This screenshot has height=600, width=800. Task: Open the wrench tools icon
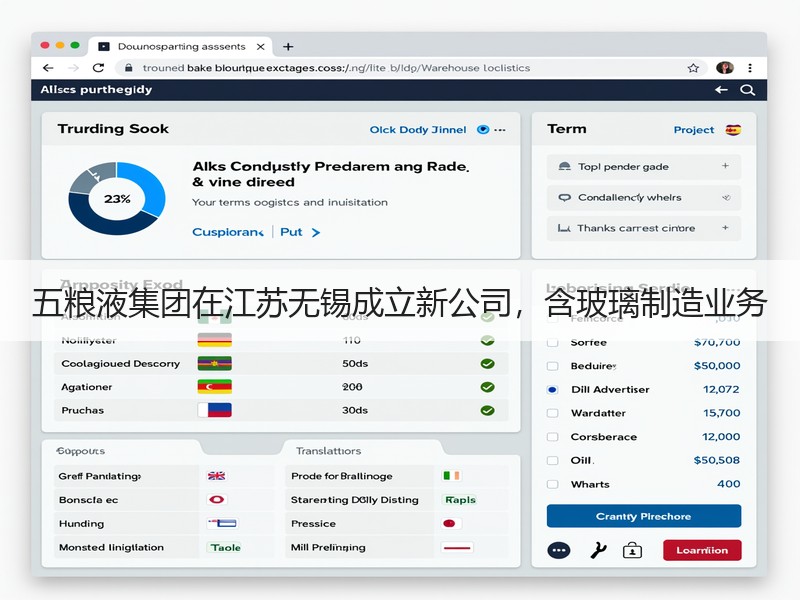pyautogui.click(x=597, y=551)
